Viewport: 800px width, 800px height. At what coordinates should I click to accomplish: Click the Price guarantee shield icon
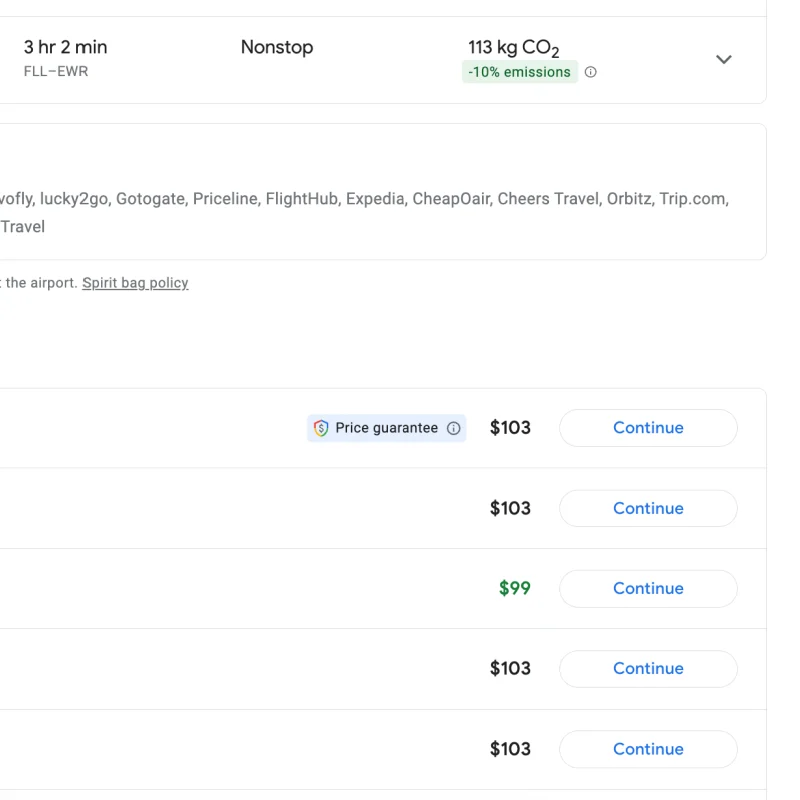click(321, 428)
